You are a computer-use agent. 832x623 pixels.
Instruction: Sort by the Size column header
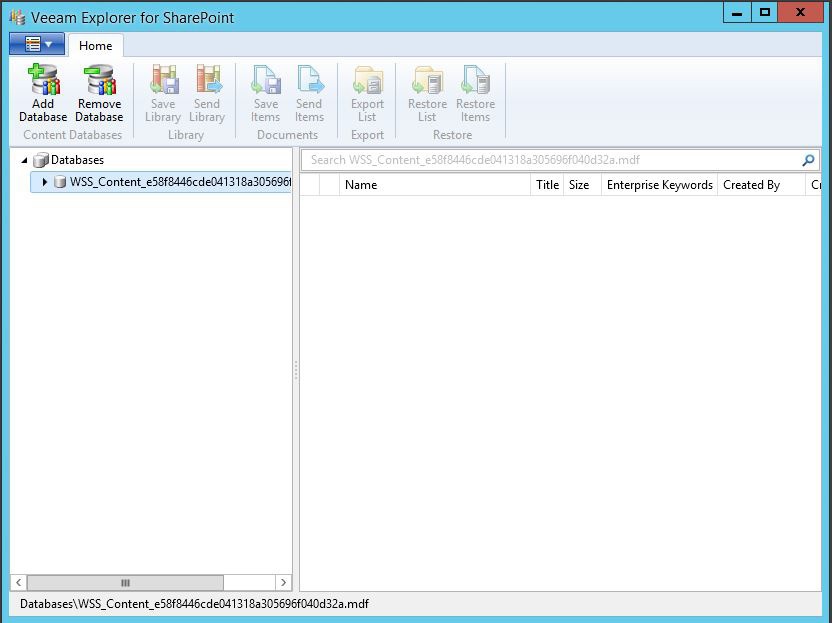[582, 185]
